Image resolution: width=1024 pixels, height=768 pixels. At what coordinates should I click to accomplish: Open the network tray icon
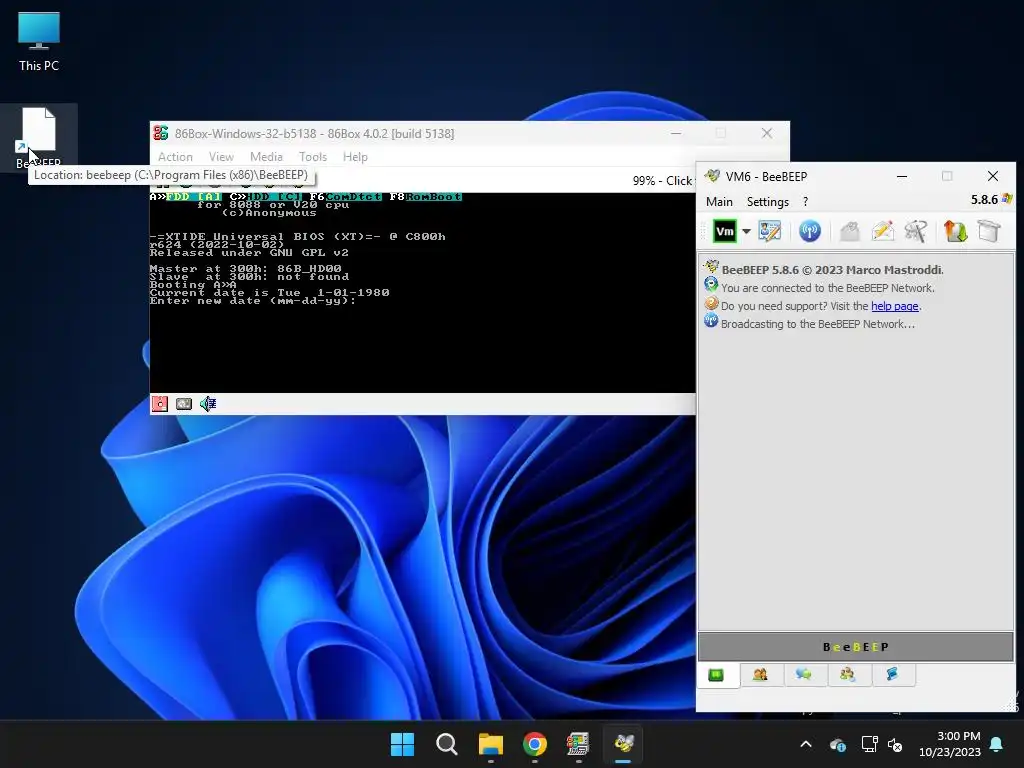coord(869,744)
